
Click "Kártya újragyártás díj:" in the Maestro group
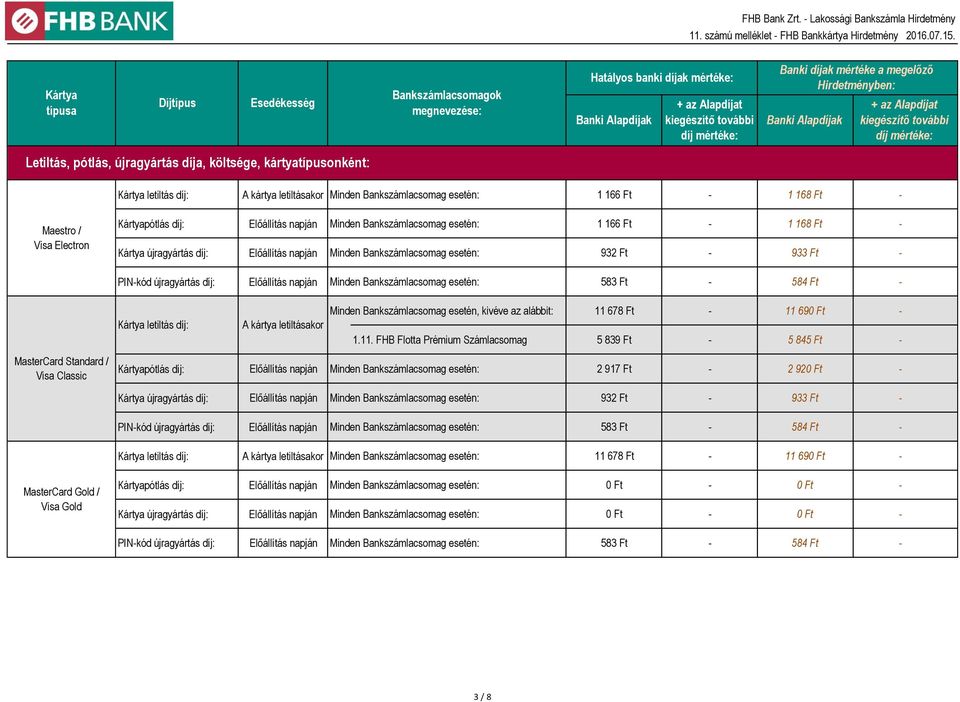click(163, 253)
